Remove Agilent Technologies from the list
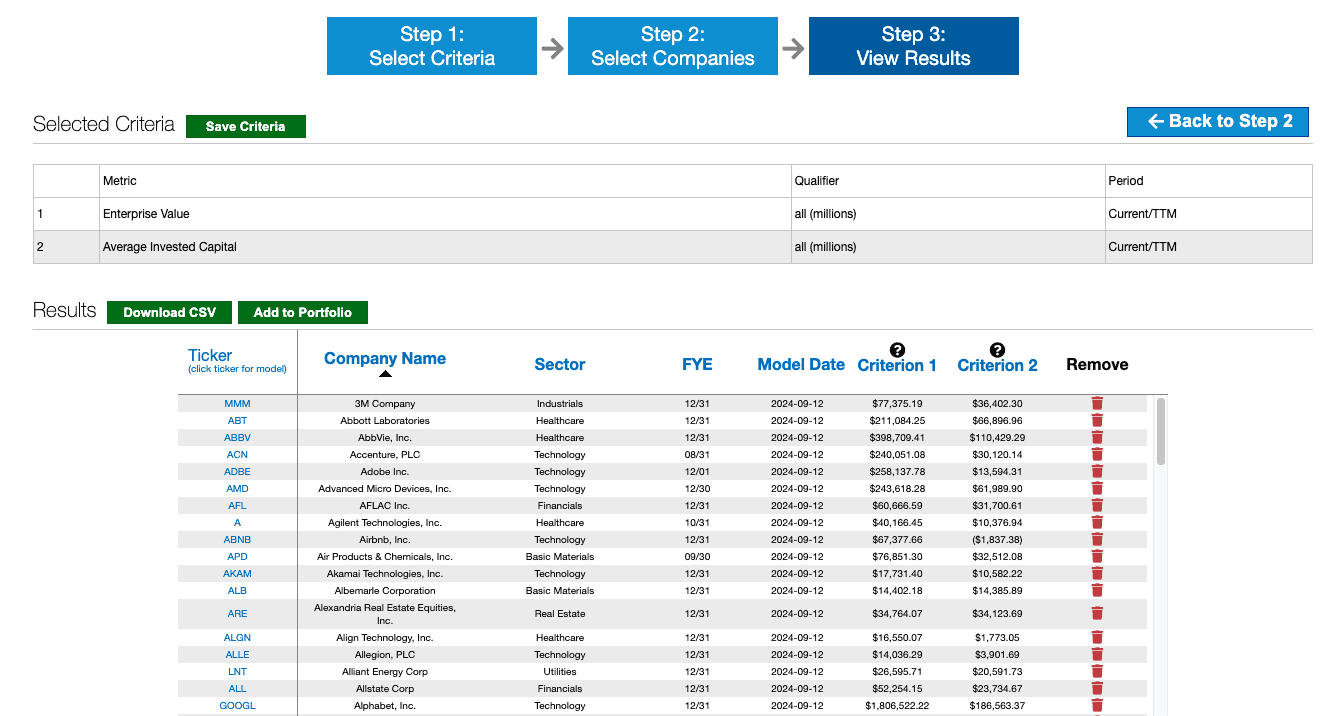This screenshot has width=1338, height=716. pos(1097,523)
